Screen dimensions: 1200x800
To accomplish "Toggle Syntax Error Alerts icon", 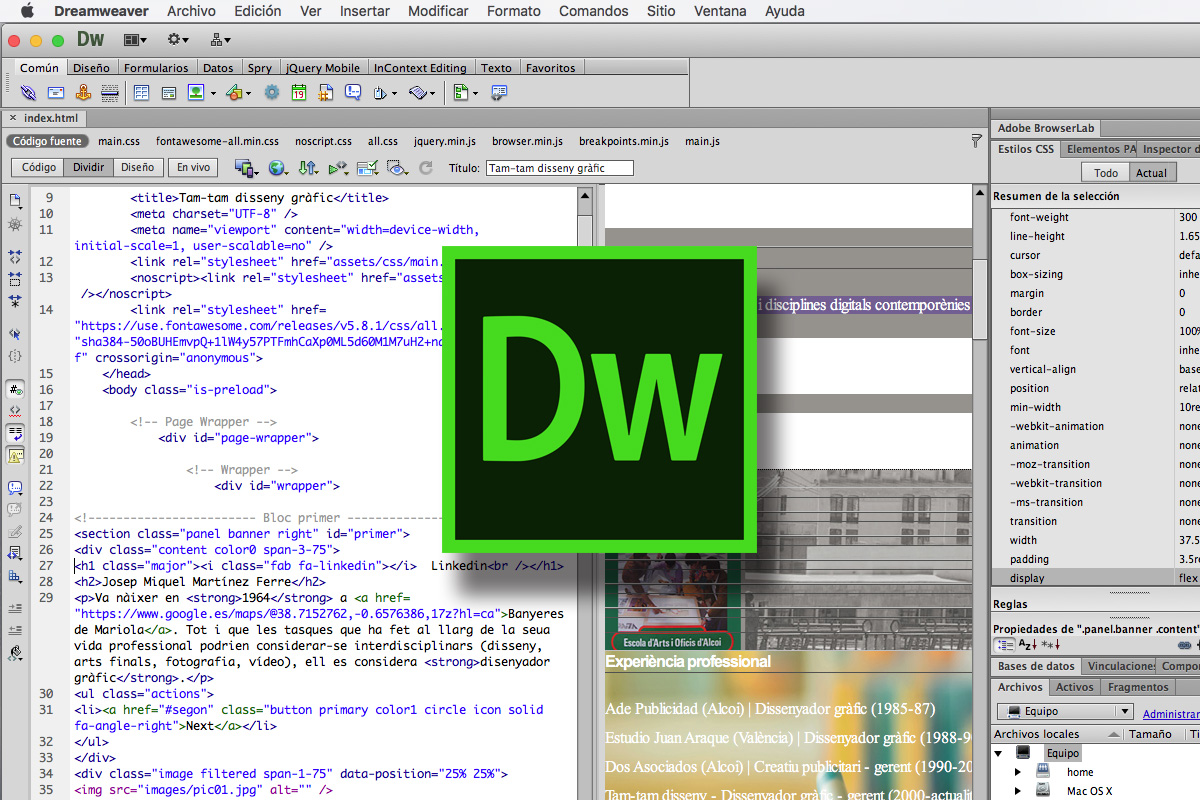I will tap(15, 456).
